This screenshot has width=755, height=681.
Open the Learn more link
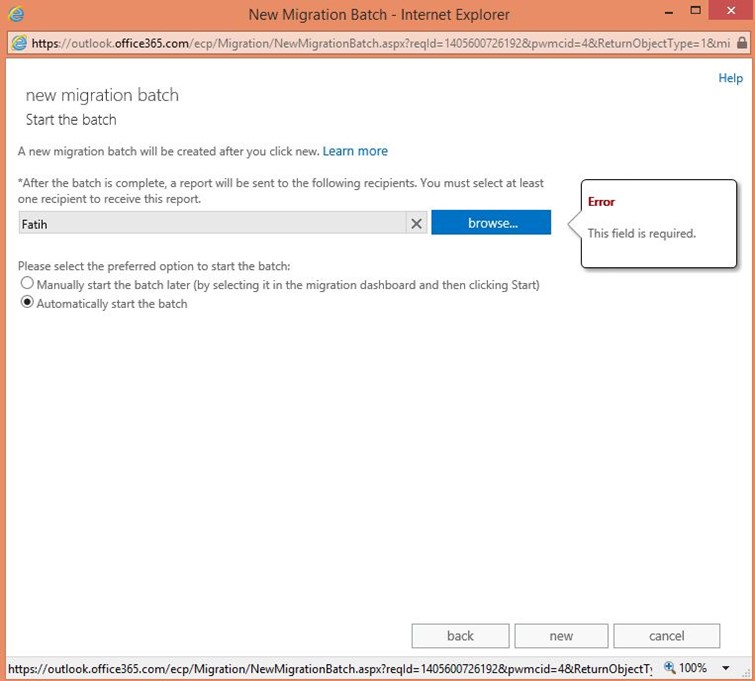[x=355, y=151]
